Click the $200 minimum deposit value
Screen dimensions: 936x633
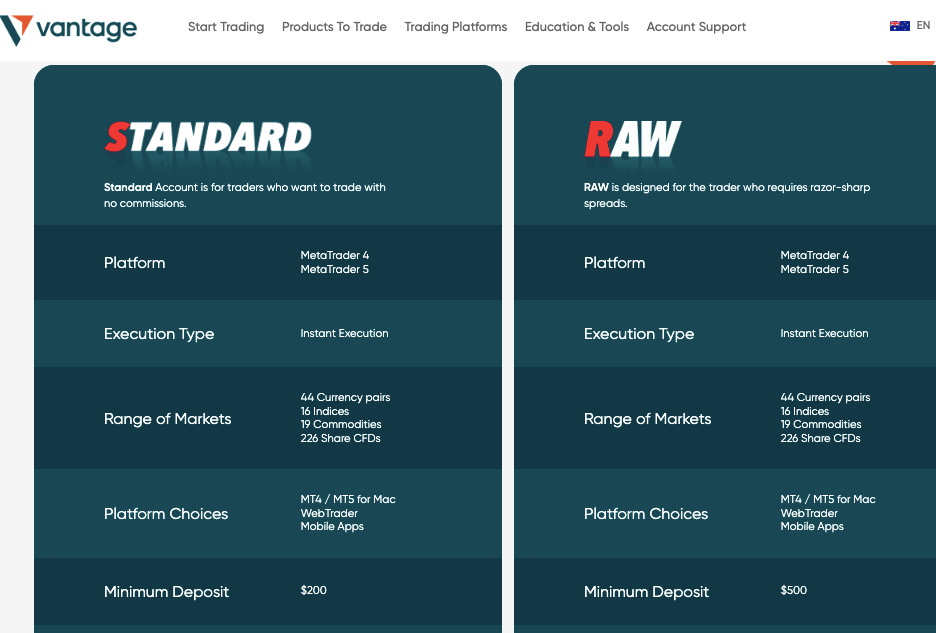coord(313,590)
